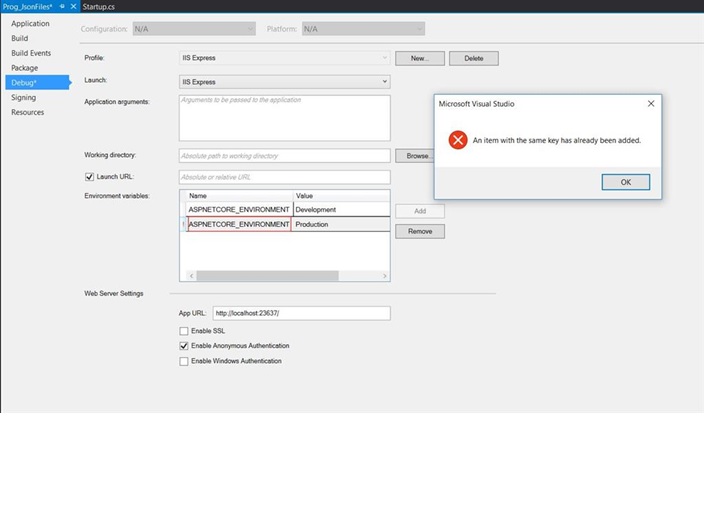Click right scroll arrow in variables grid
Viewport: 720px width, 509px height.
coord(385,276)
